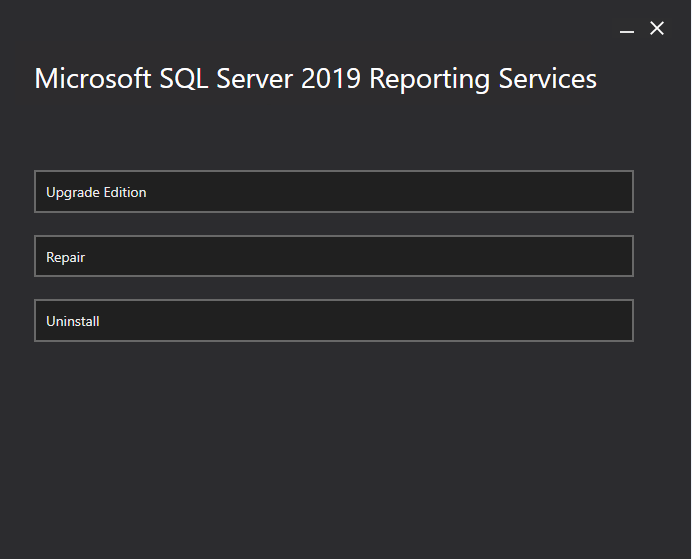Select the Repair option

point(333,256)
